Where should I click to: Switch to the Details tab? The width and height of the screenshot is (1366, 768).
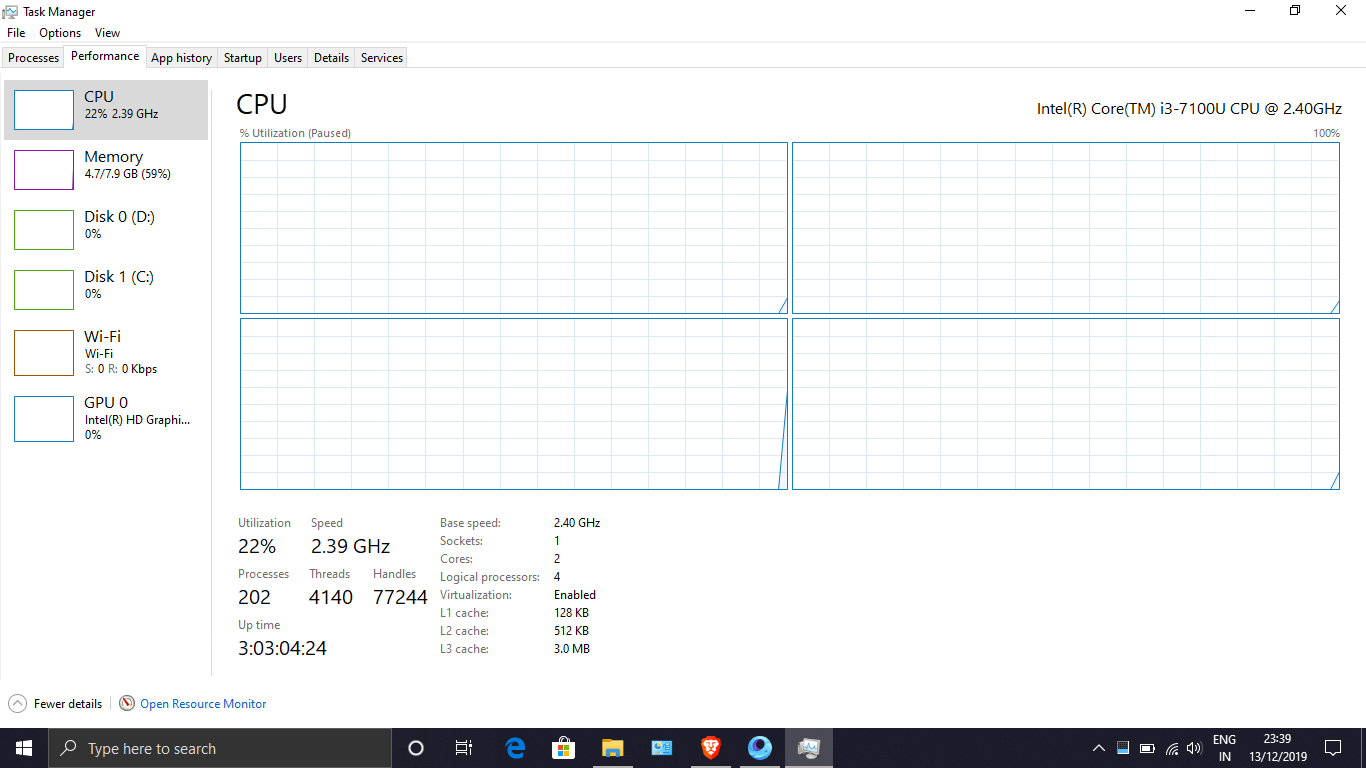point(331,58)
